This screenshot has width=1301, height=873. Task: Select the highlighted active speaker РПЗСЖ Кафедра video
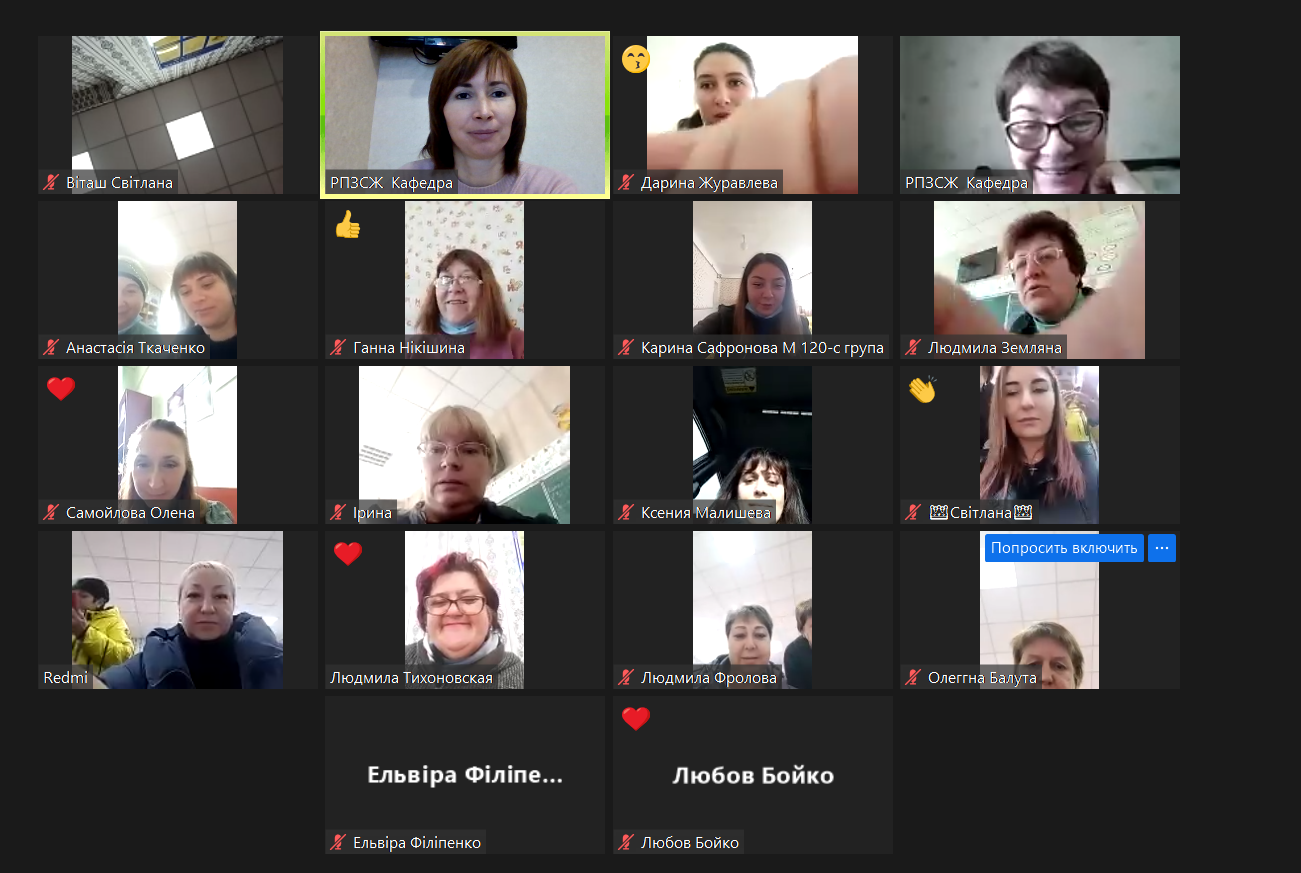pyautogui.click(x=465, y=115)
